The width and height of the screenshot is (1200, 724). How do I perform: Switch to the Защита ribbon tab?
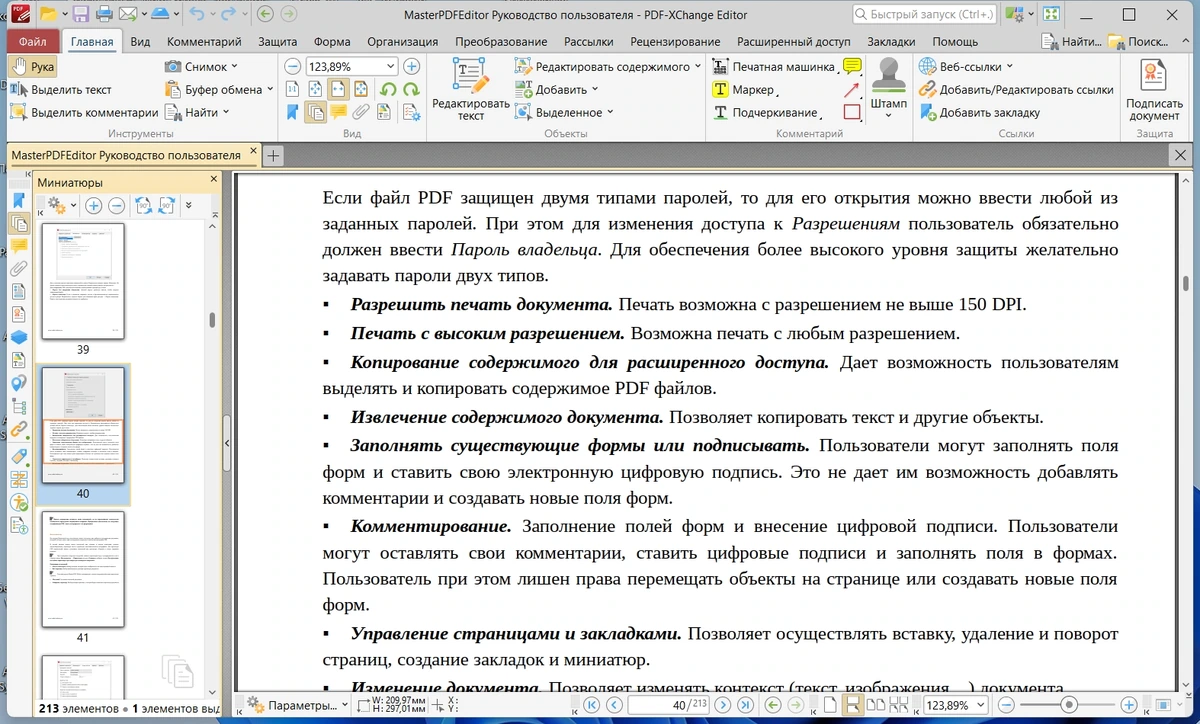277,41
